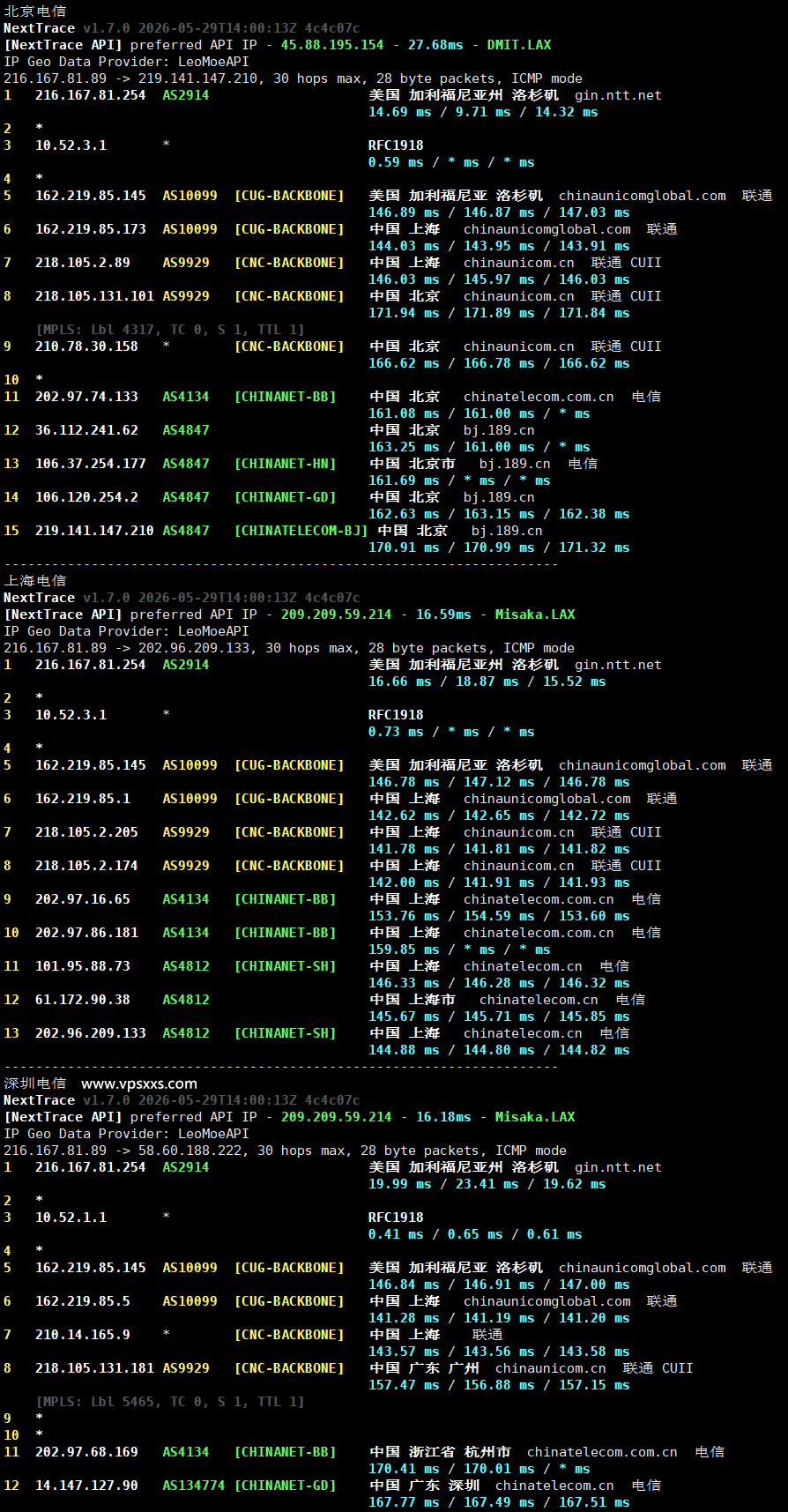
Task: Click IP 162.219.85.1
Action: coord(83,799)
